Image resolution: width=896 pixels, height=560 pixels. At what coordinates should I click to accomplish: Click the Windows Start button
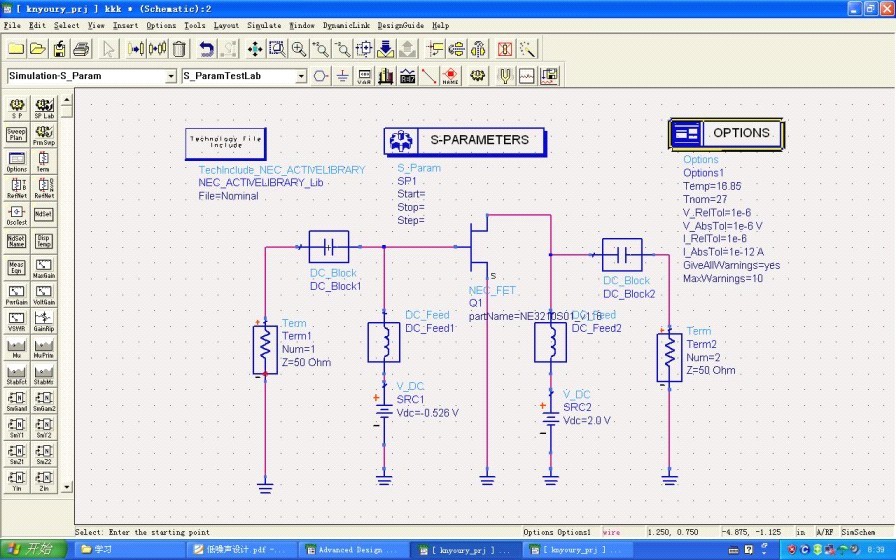pos(33,550)
